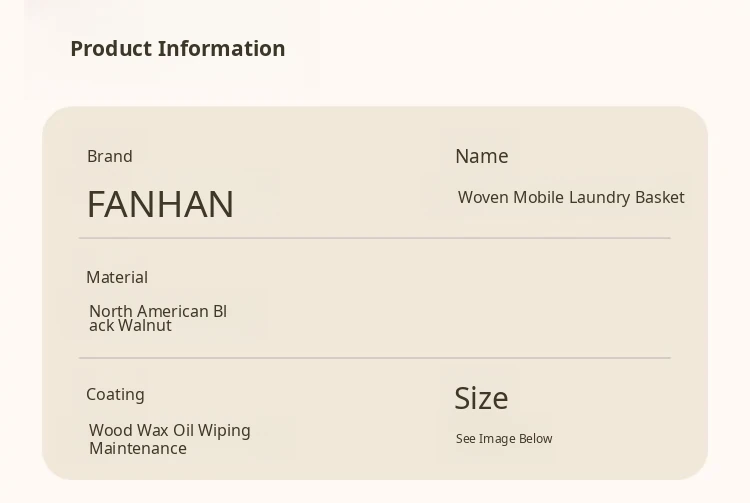Click the North American Bl text line
This screenshot has height=503, width=750.
(x=158, y=311)
